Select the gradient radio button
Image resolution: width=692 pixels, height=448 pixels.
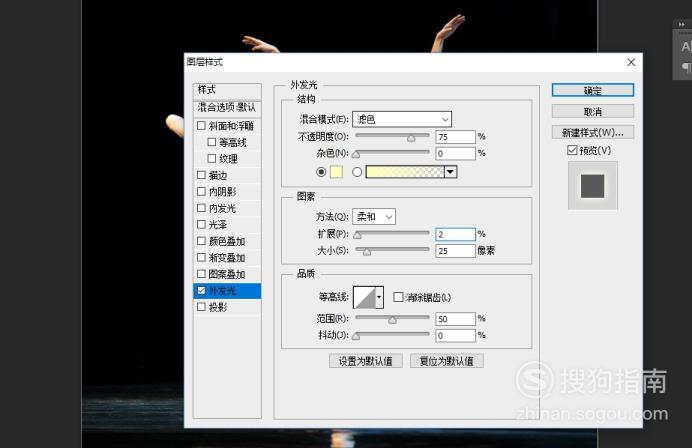[357, 172]
